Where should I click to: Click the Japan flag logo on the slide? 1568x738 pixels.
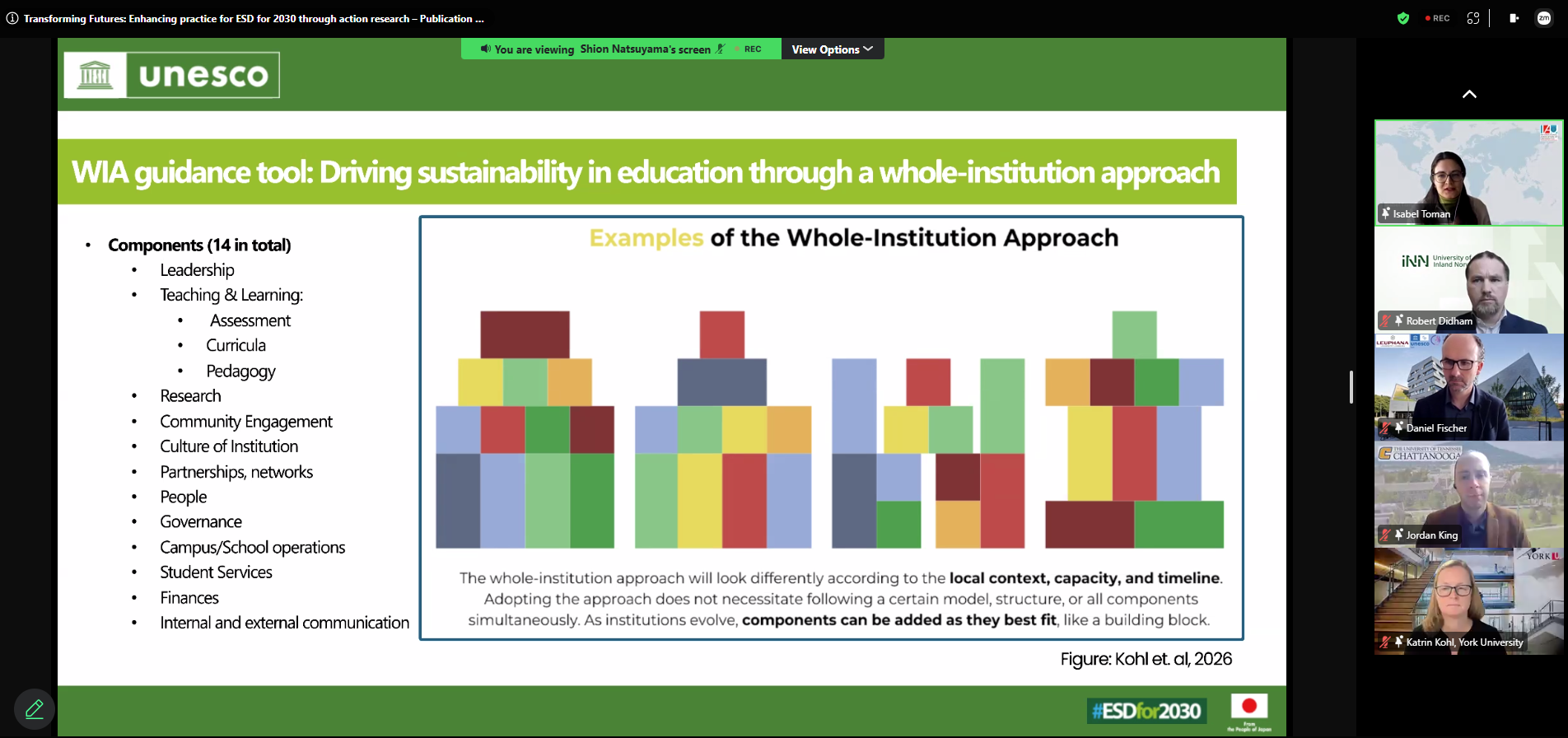click(1249, 712)
